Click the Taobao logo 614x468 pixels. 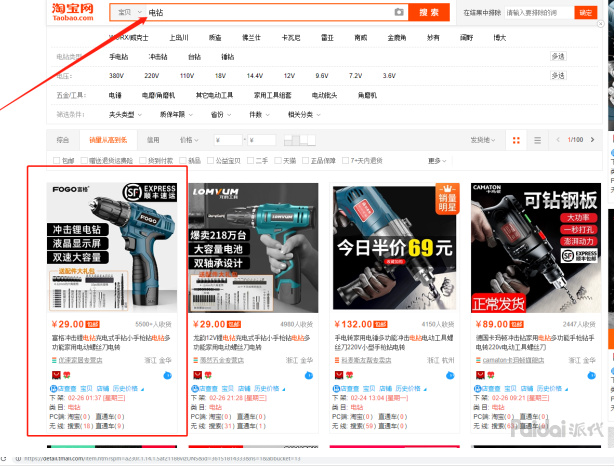coord(73,12)
